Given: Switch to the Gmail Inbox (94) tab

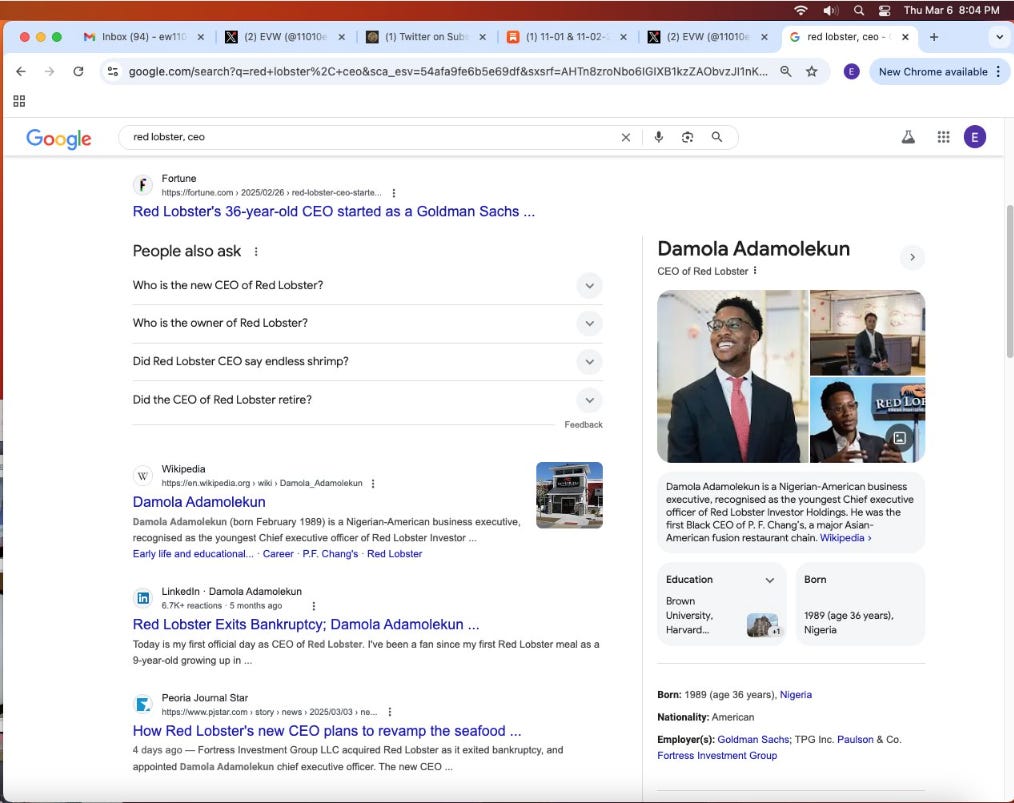Looking at the screenshot, I should pyautogui.click(x=144, y=37).
